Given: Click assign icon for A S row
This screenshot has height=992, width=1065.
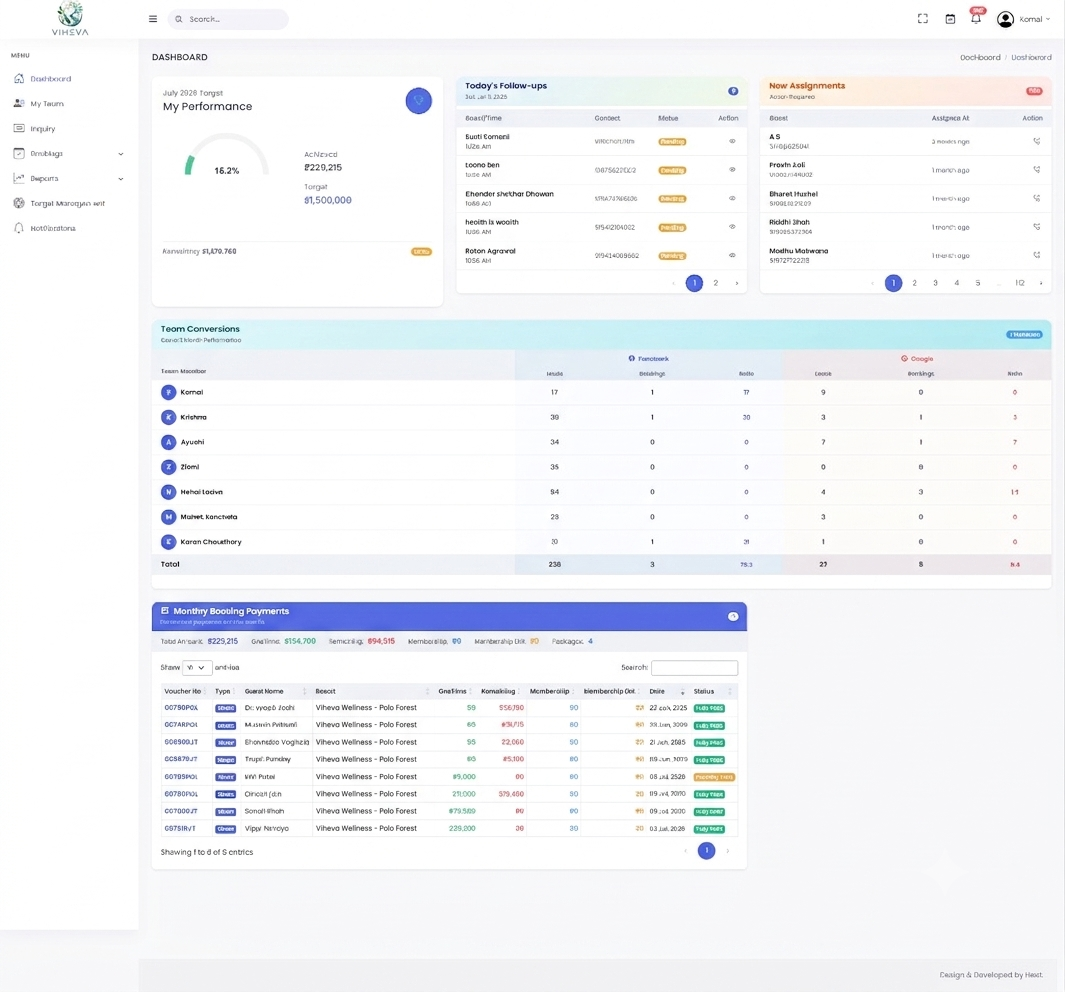Looking at the screenshot, I should (1036, 141).
